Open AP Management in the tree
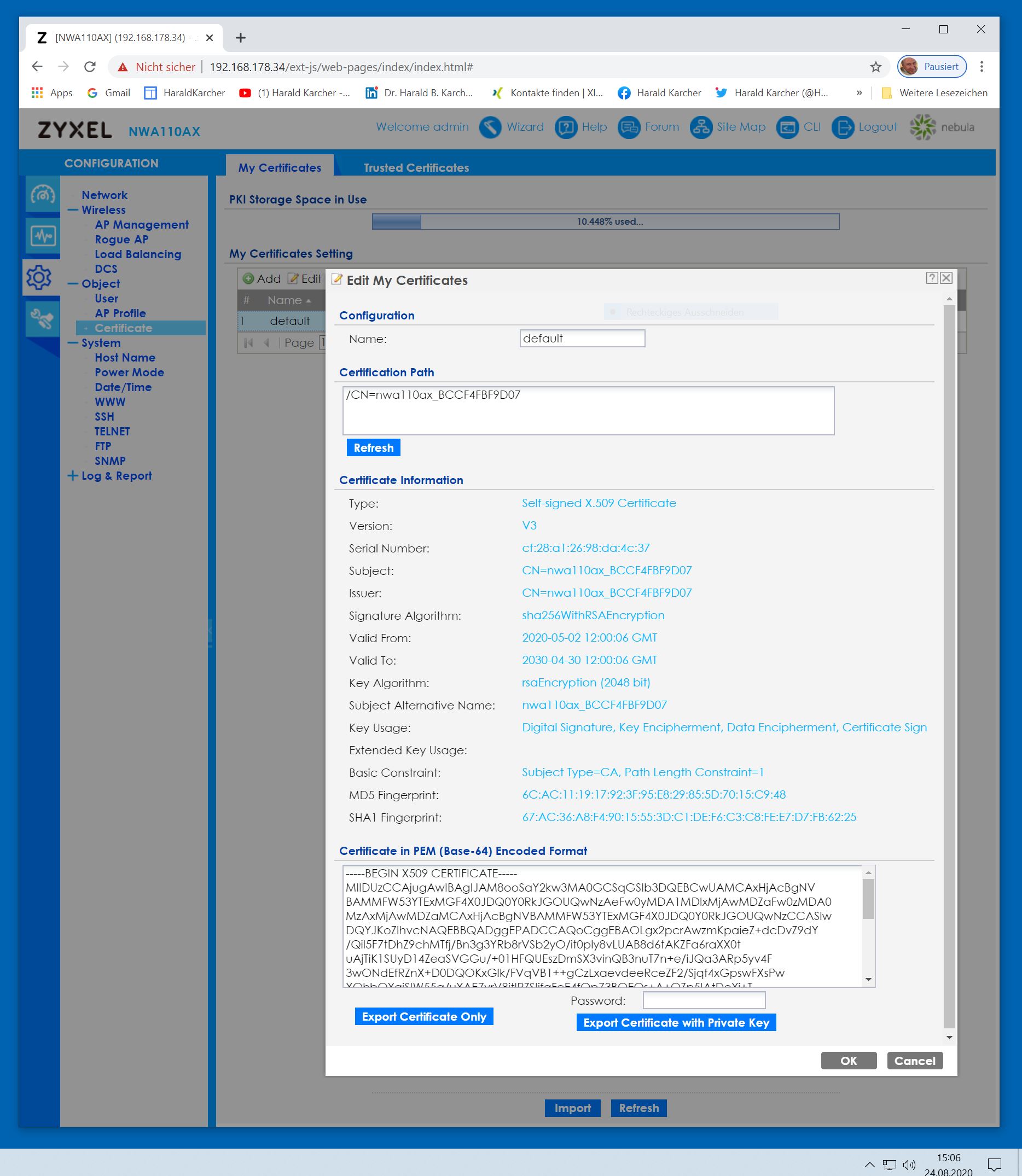The width and height of the screenshot is (1022, 1176). 142,225
